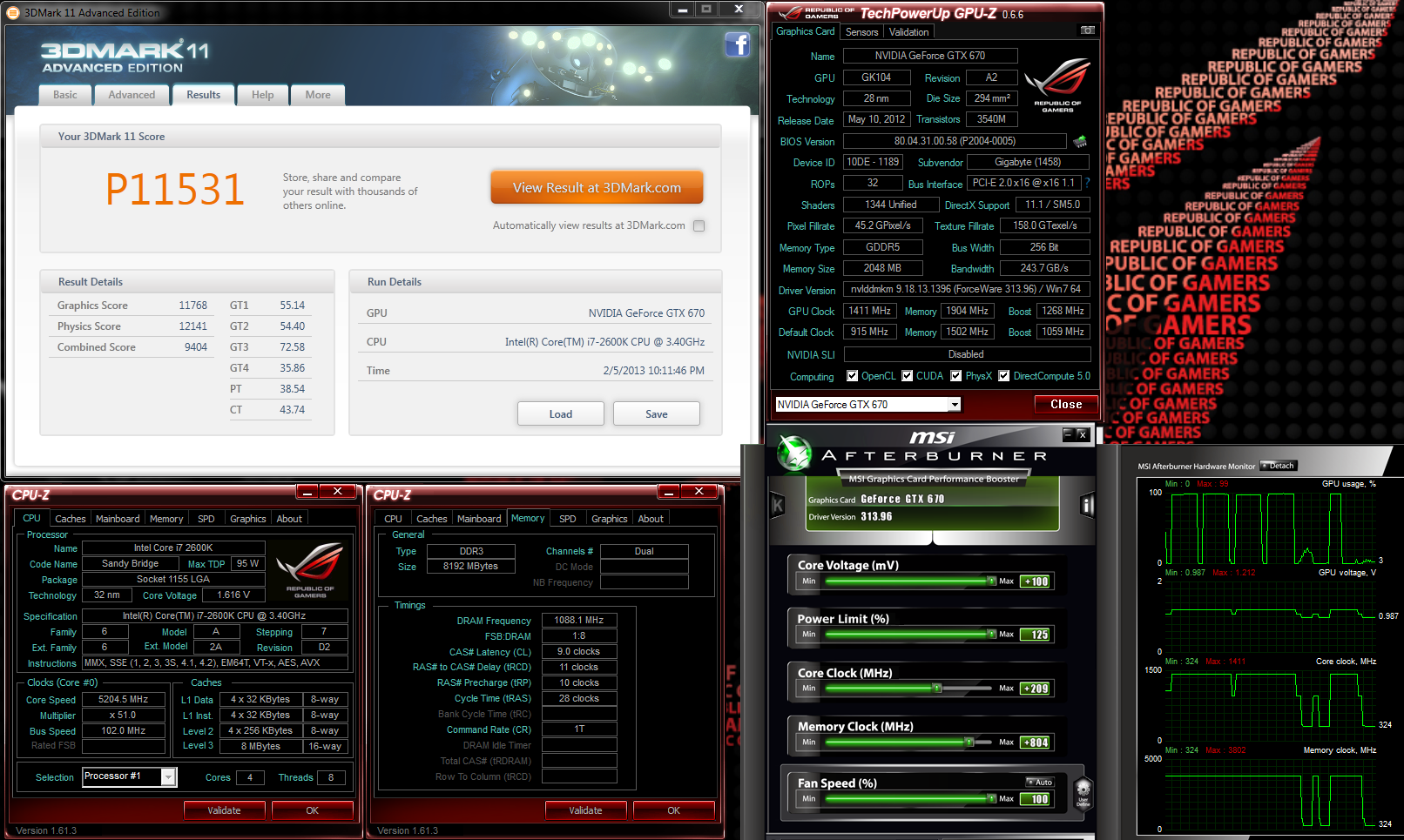
Task: Click the DRAM Frequency 1088.1 MHz field
Action: [579, 620]
